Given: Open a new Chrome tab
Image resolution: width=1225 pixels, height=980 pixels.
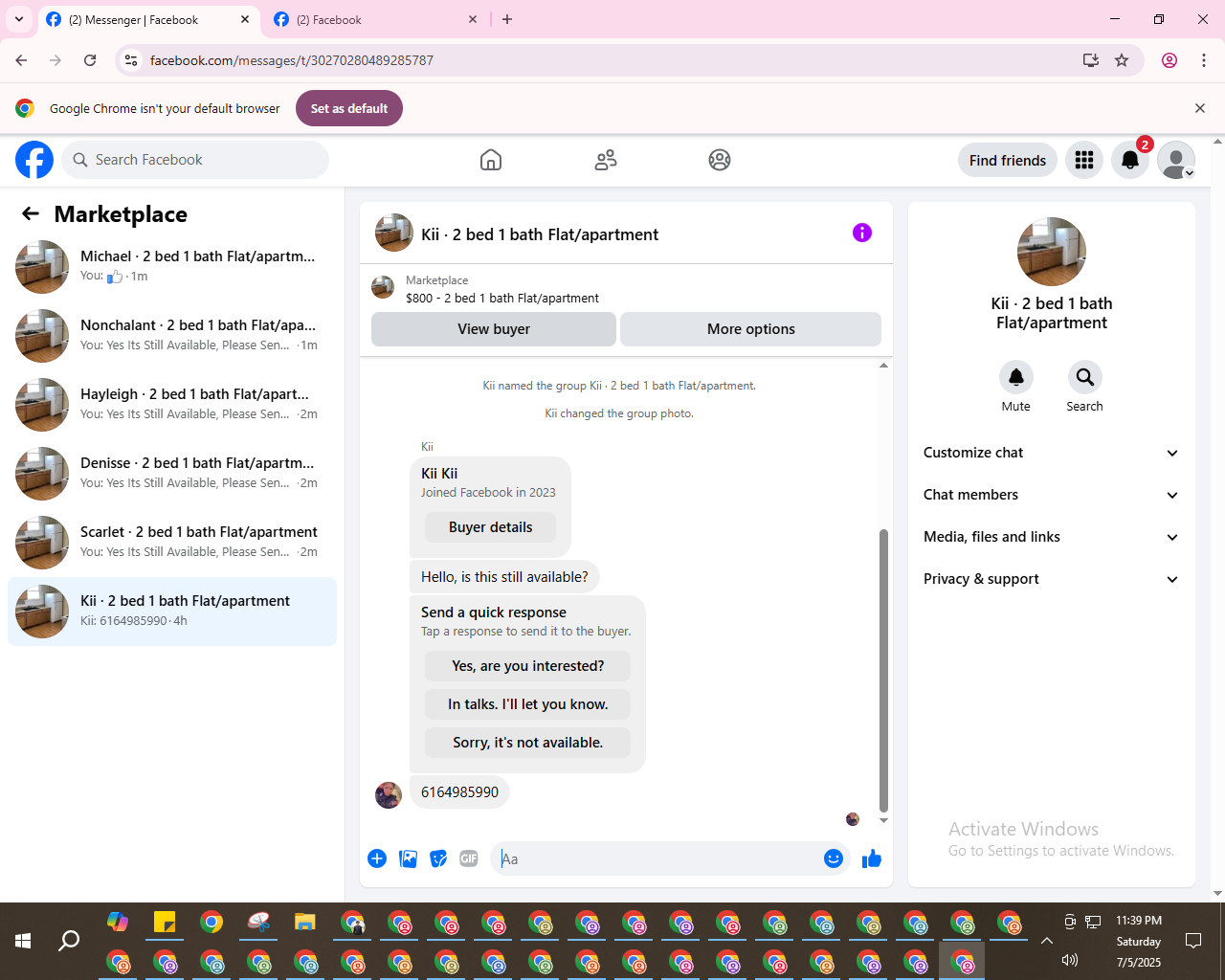Looking at the screenshot, I should pyautogui.click(x=507, y=19).
